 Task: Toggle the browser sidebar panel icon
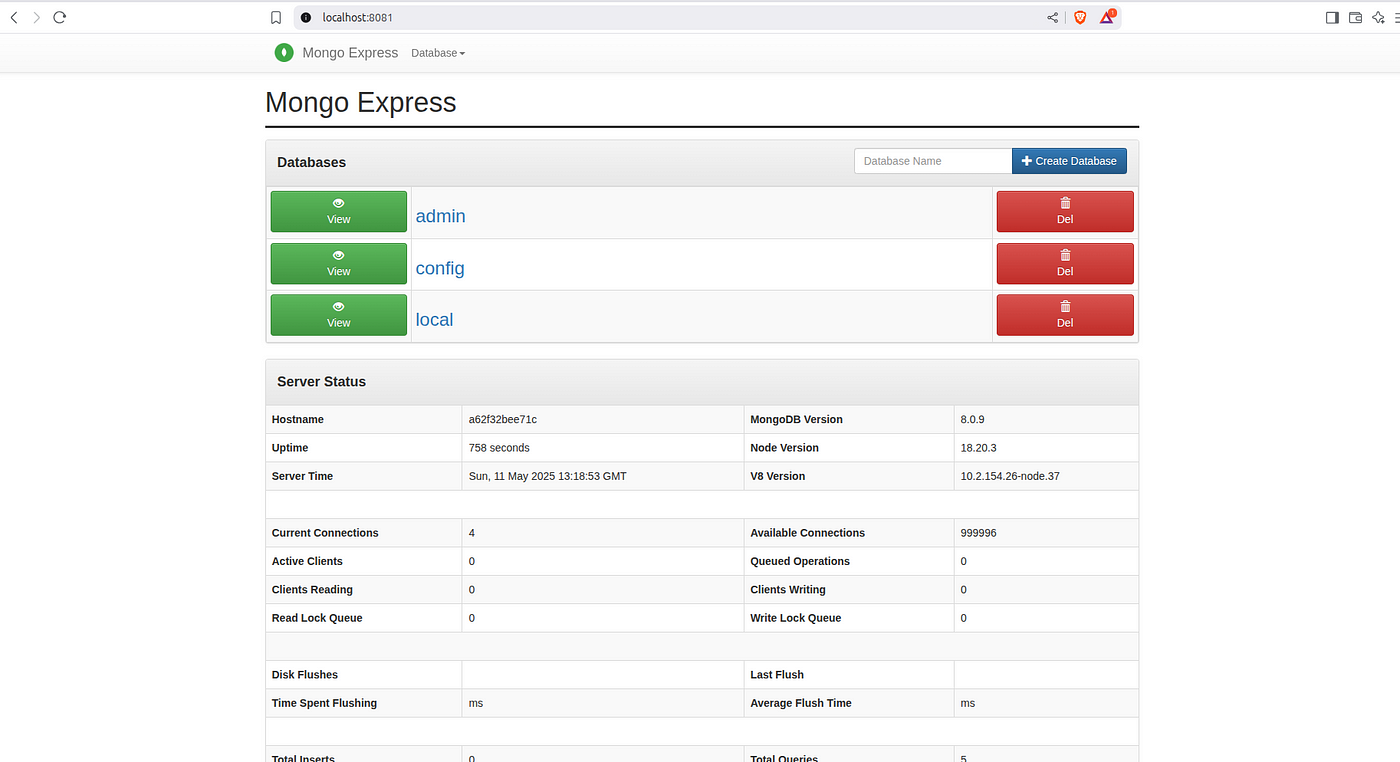(1332, 17)
